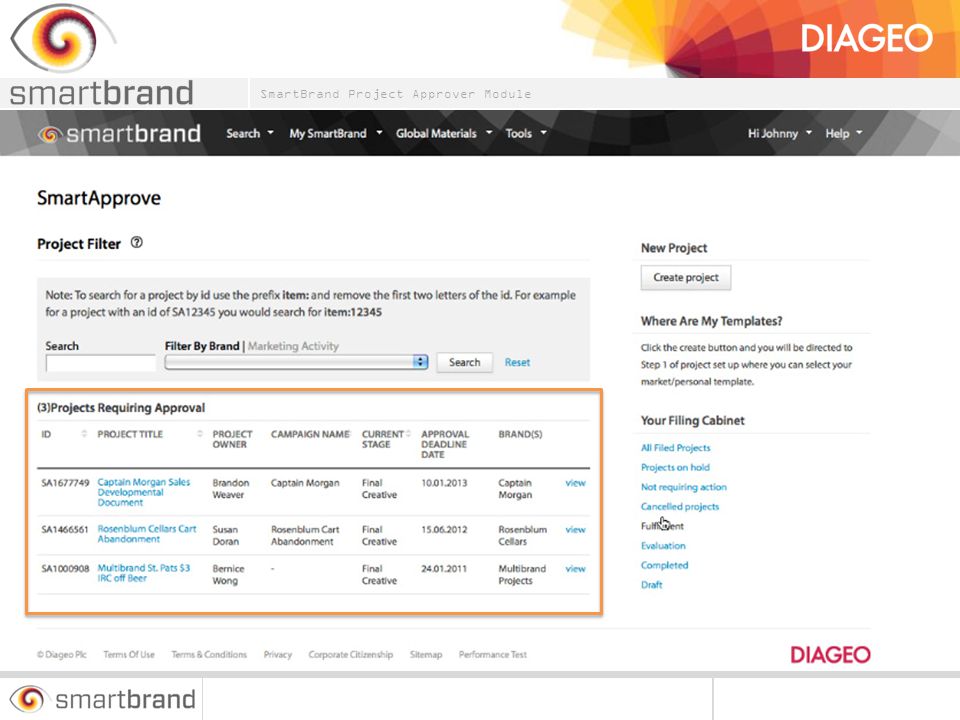The image size is (960, 720).
Task: Click the Create project button
Action: point(686,277)
